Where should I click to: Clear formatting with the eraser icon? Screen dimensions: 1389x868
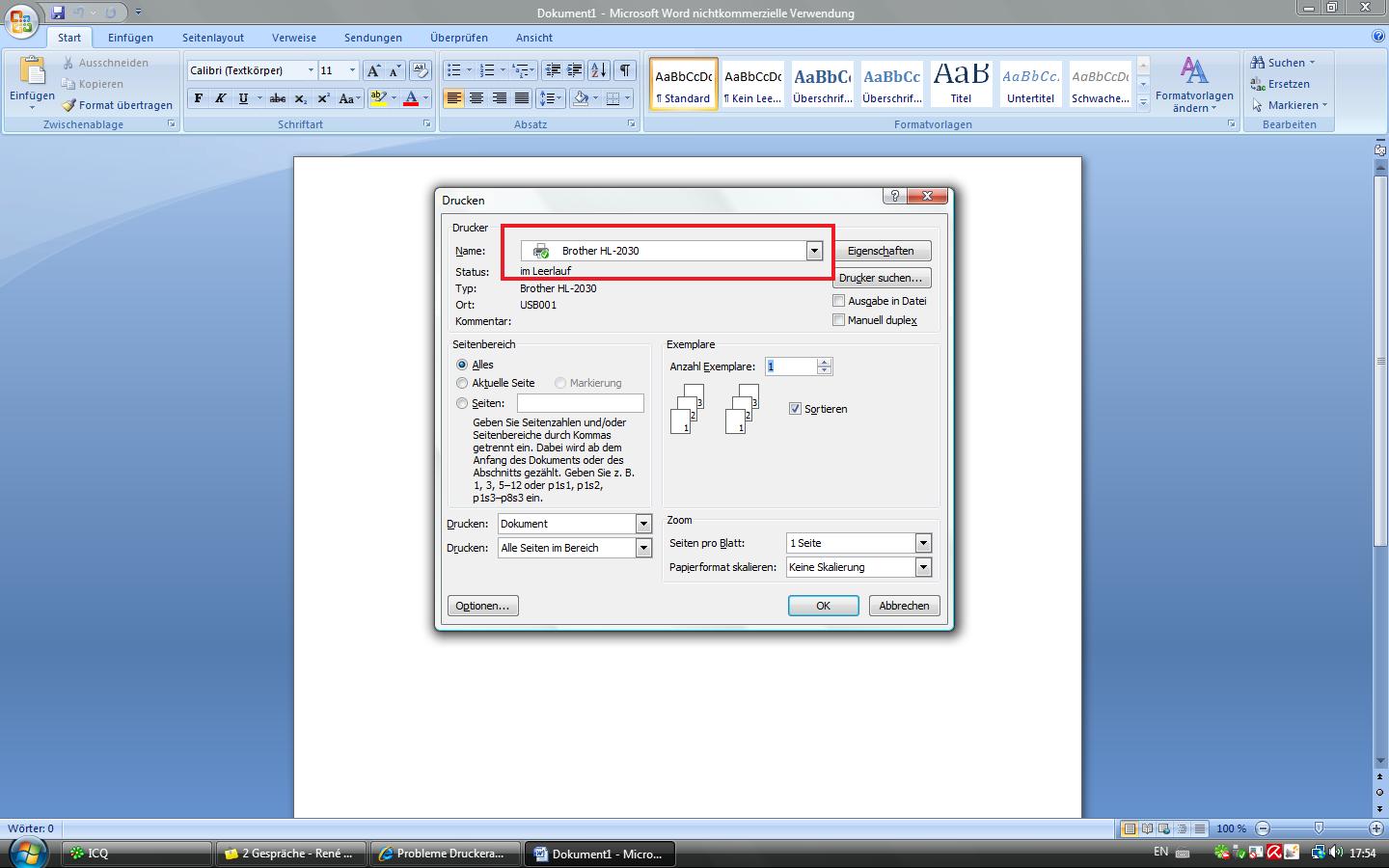pyautogui.click(x=420, y=70)
